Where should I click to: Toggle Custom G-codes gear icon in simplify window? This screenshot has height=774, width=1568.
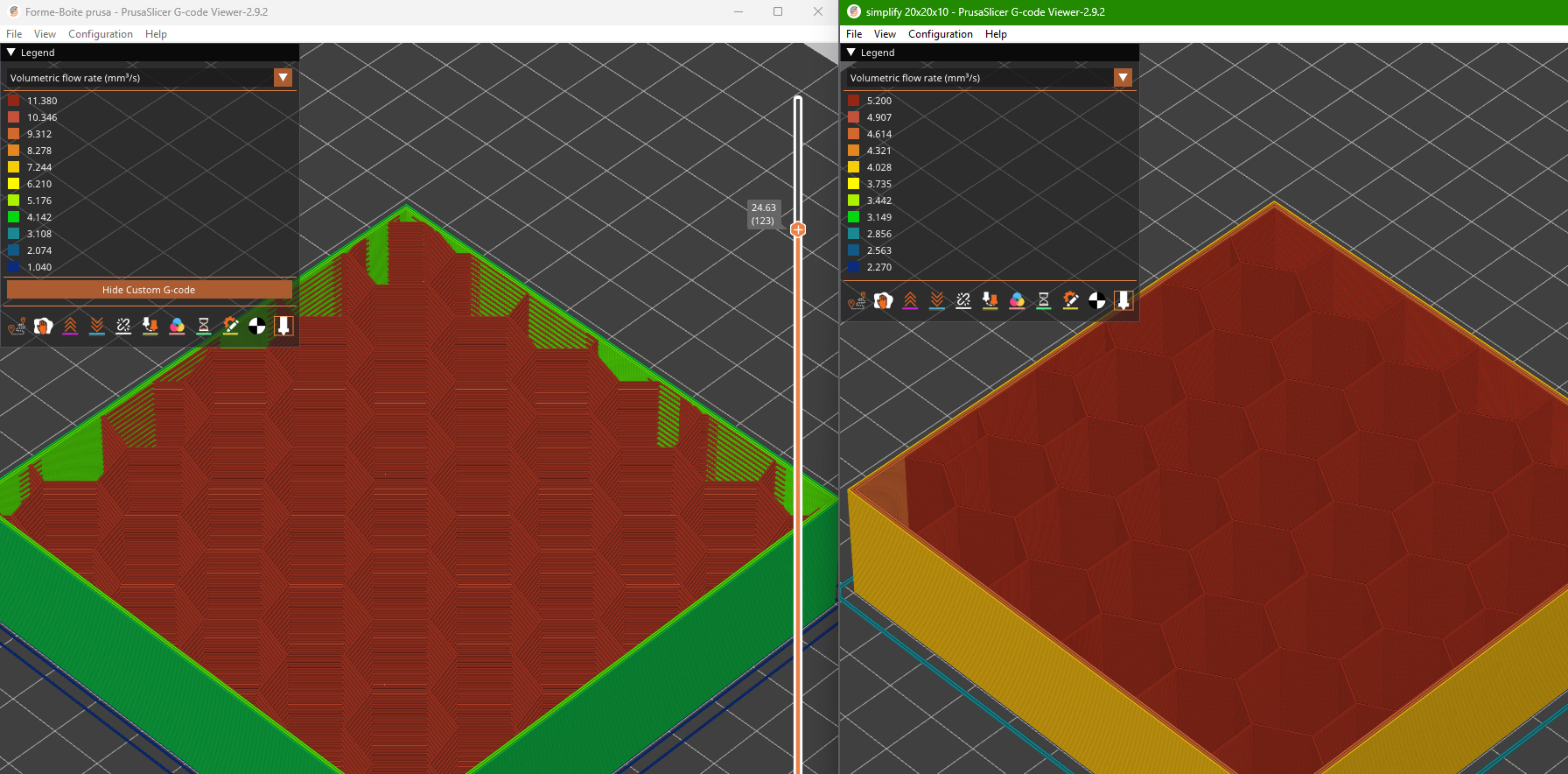tap(1070, 300)
